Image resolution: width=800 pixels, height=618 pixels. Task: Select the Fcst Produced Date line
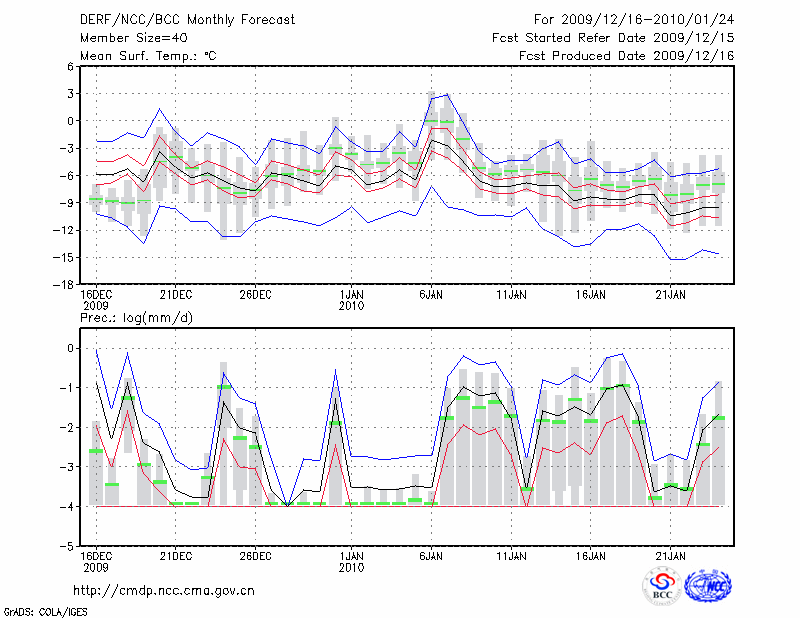627,56
